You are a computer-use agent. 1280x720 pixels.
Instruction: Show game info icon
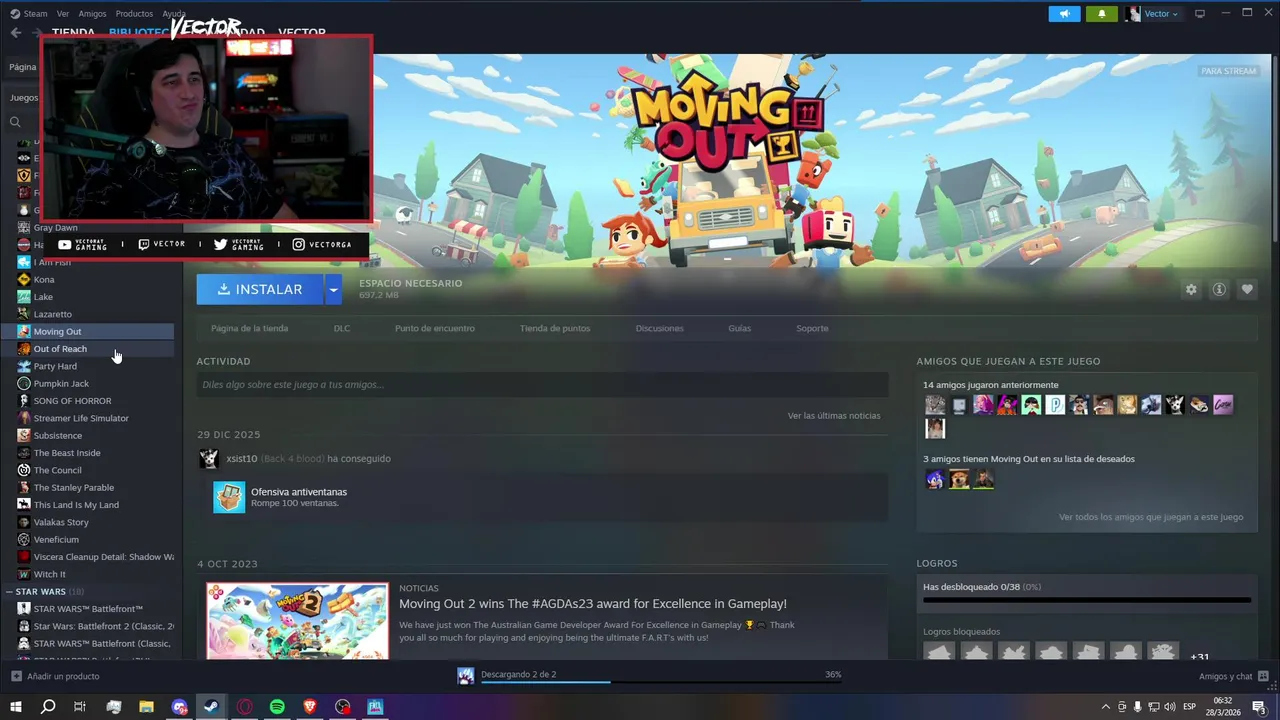(1219, 289)
